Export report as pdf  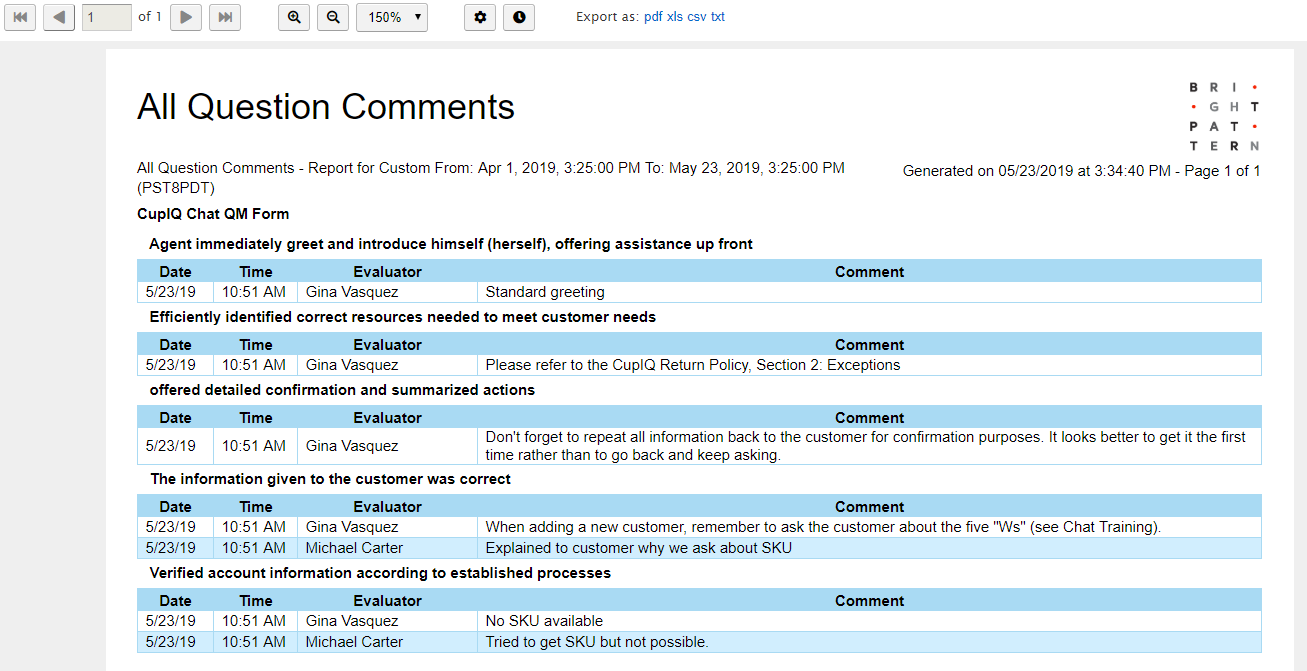point(653,17)
